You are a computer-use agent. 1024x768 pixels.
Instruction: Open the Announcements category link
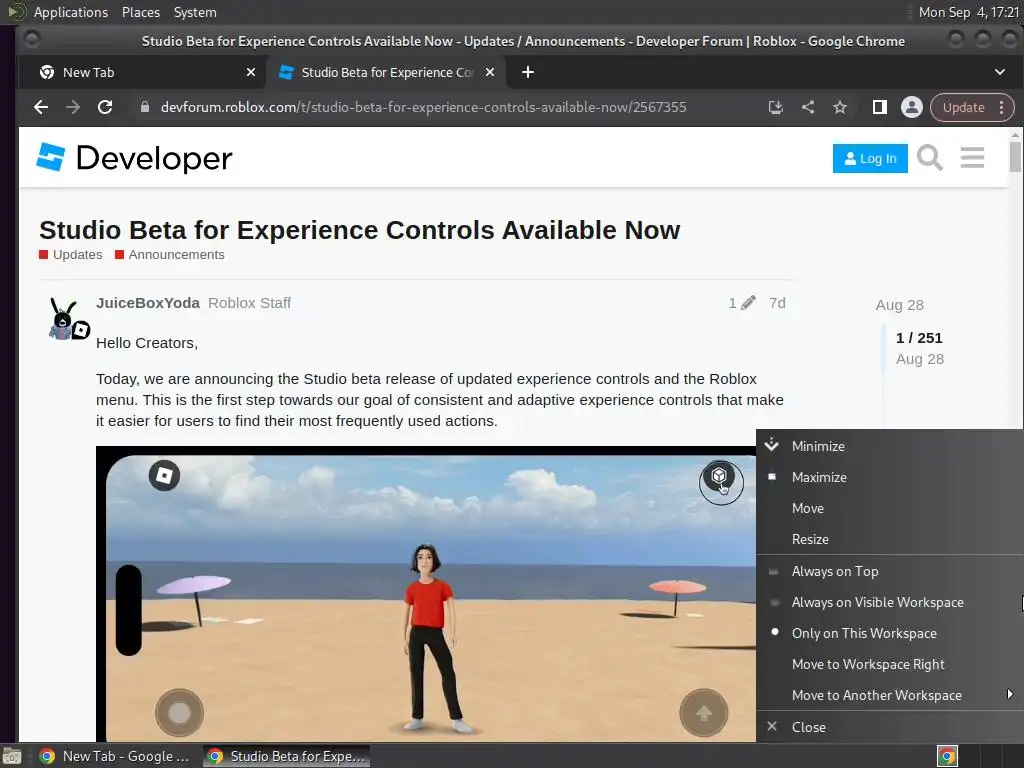pos(170,255)
